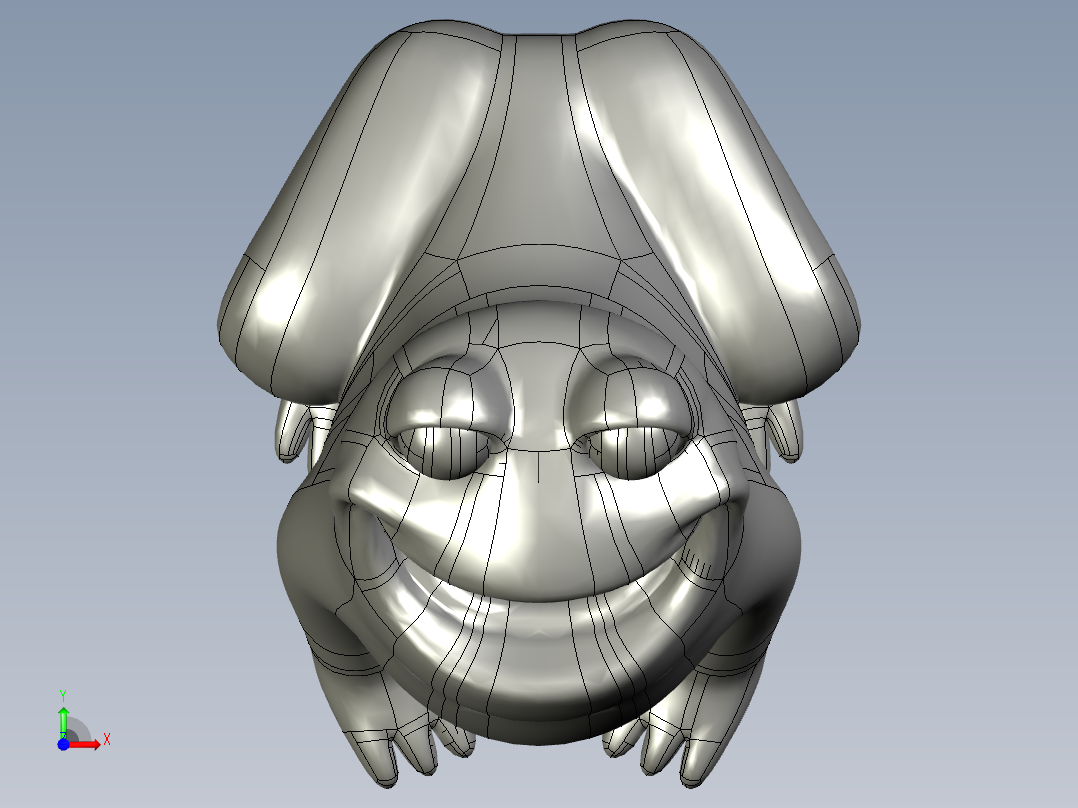The image size is (1078, 808).
Task: Click the red X axis arrow
Action: [85, 744]
